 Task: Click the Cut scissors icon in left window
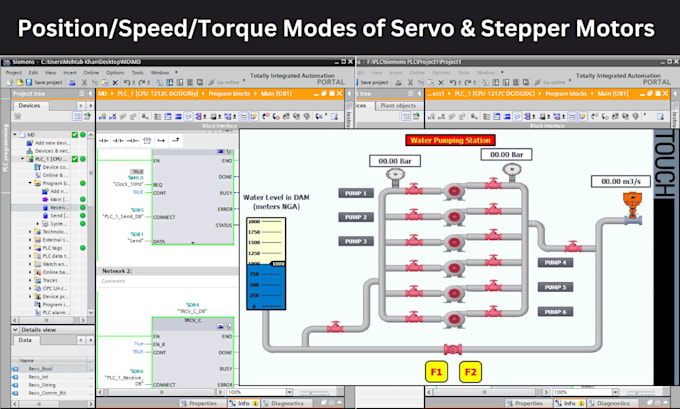85,82
